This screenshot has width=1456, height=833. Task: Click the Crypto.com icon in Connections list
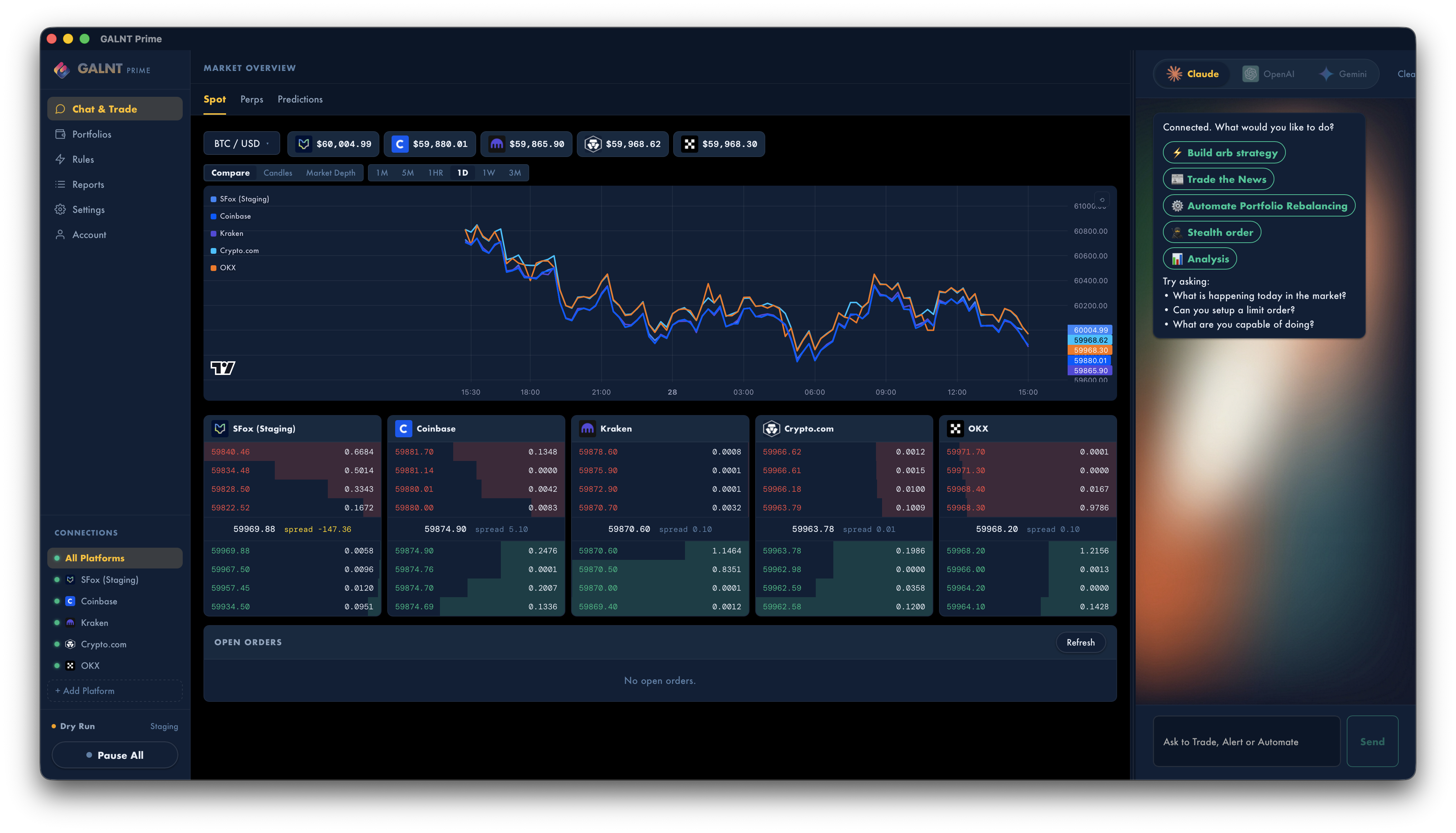pos(70,644)
